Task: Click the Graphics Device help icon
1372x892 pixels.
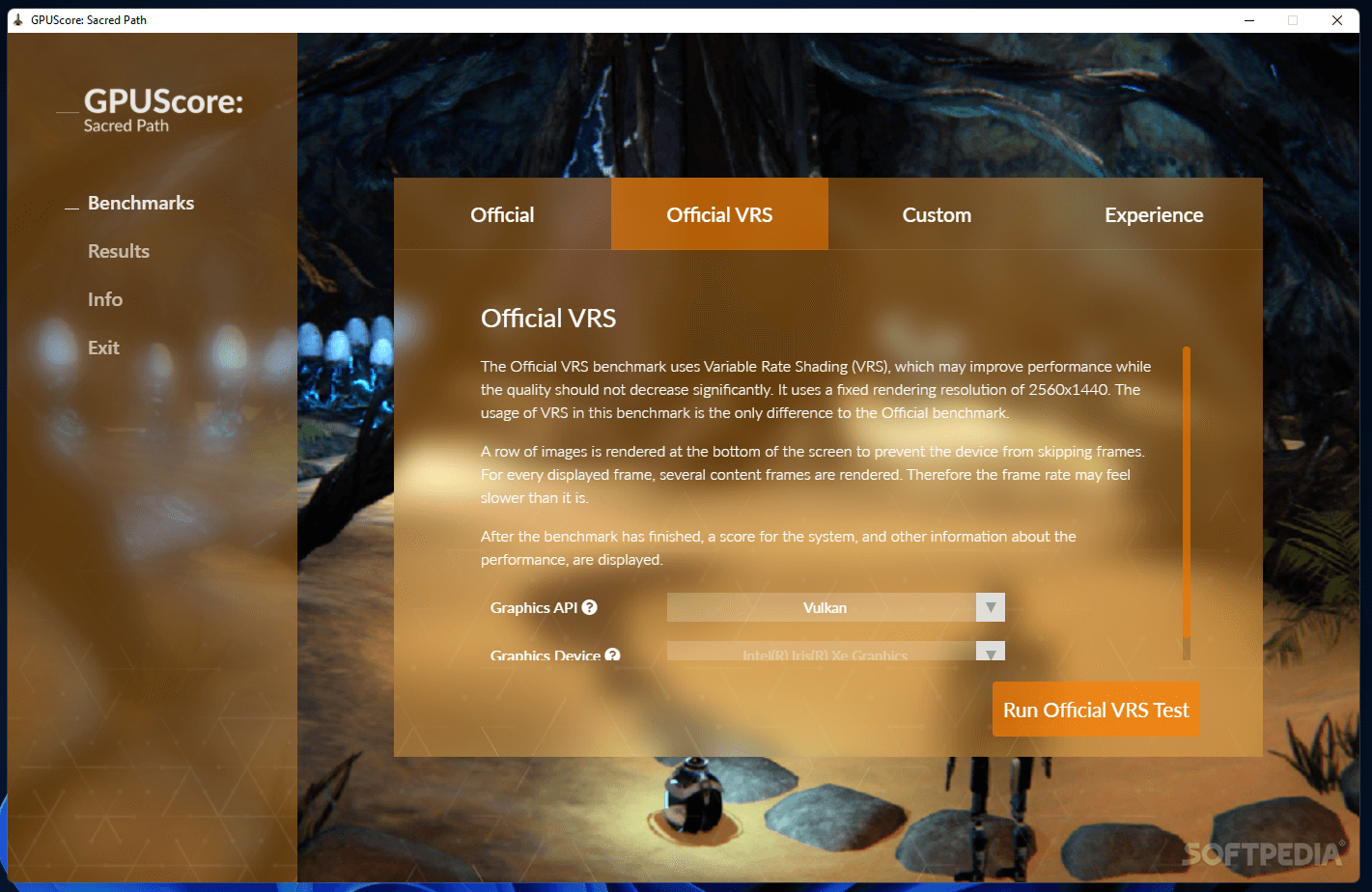Action: point(612,655)
